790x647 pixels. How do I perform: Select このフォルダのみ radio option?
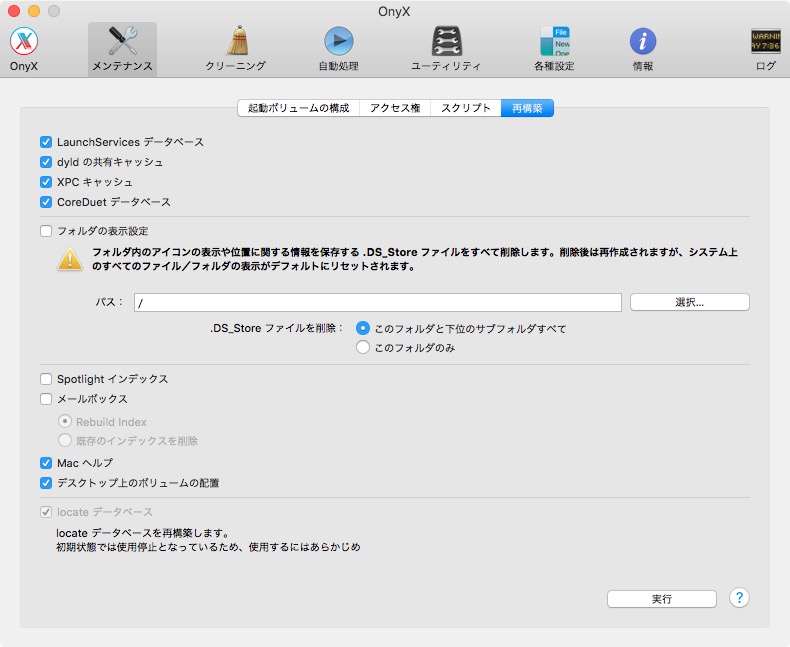tap(363, 347)
